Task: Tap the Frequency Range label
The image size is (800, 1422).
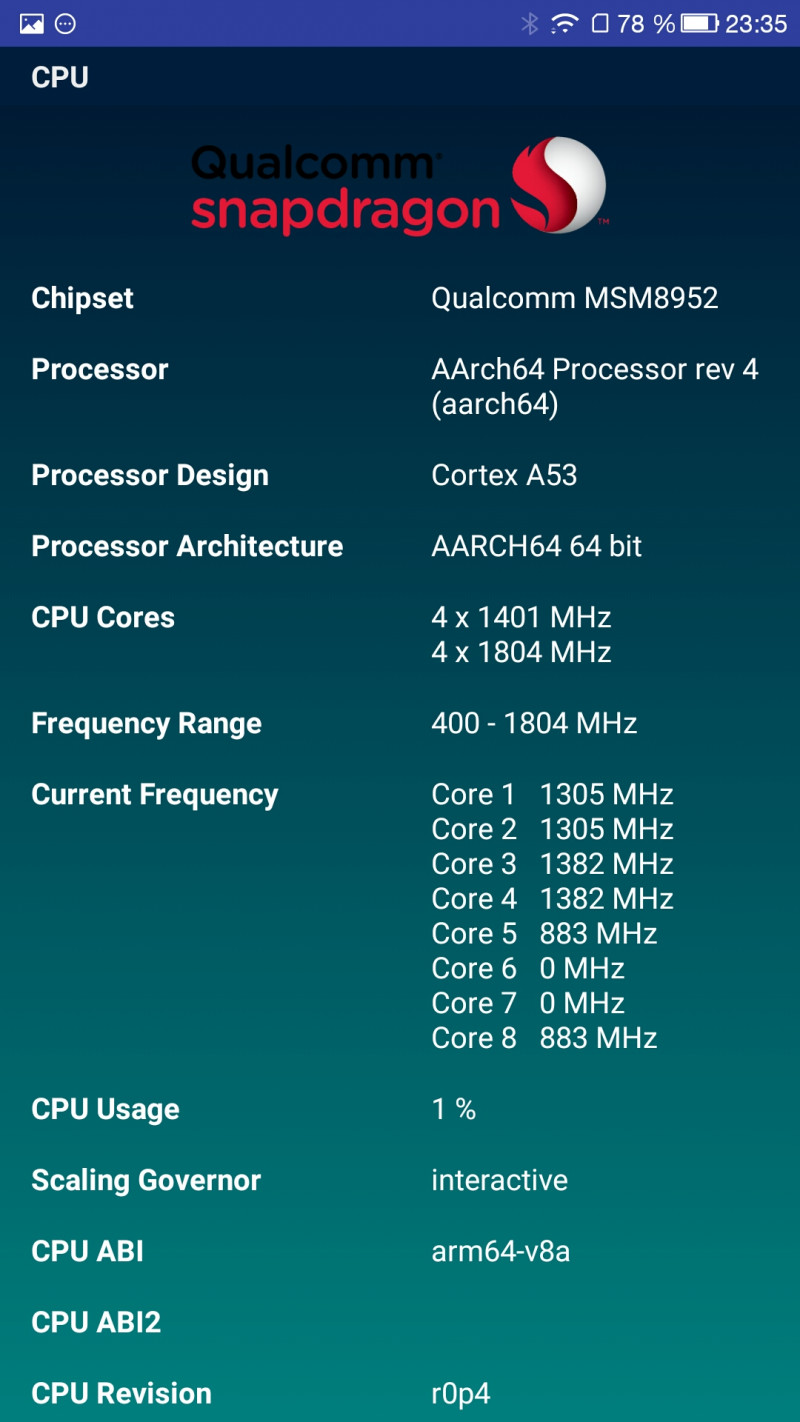Action: point(146,723)
